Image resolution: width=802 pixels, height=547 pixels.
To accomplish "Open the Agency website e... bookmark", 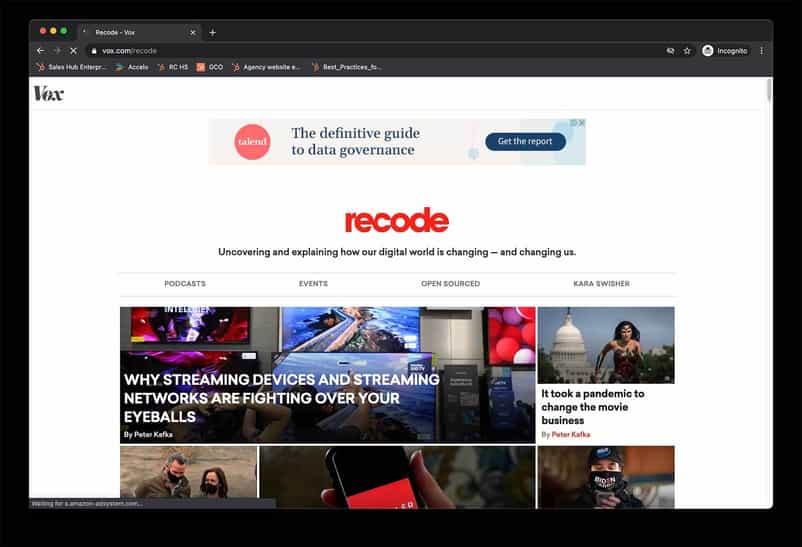I will (266, 67).
